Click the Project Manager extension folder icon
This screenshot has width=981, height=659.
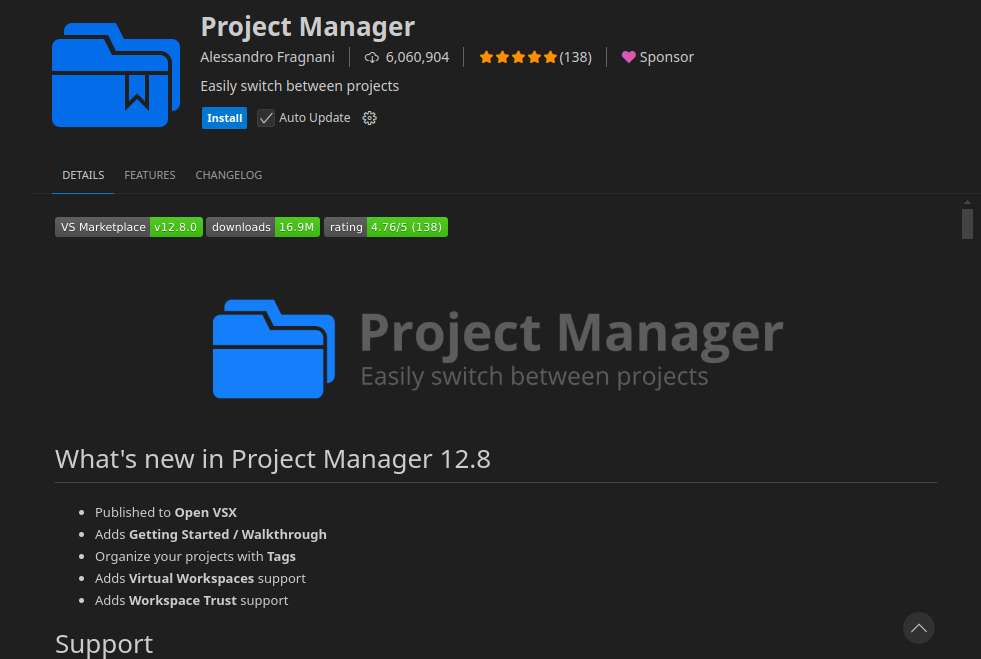[116, 75]
